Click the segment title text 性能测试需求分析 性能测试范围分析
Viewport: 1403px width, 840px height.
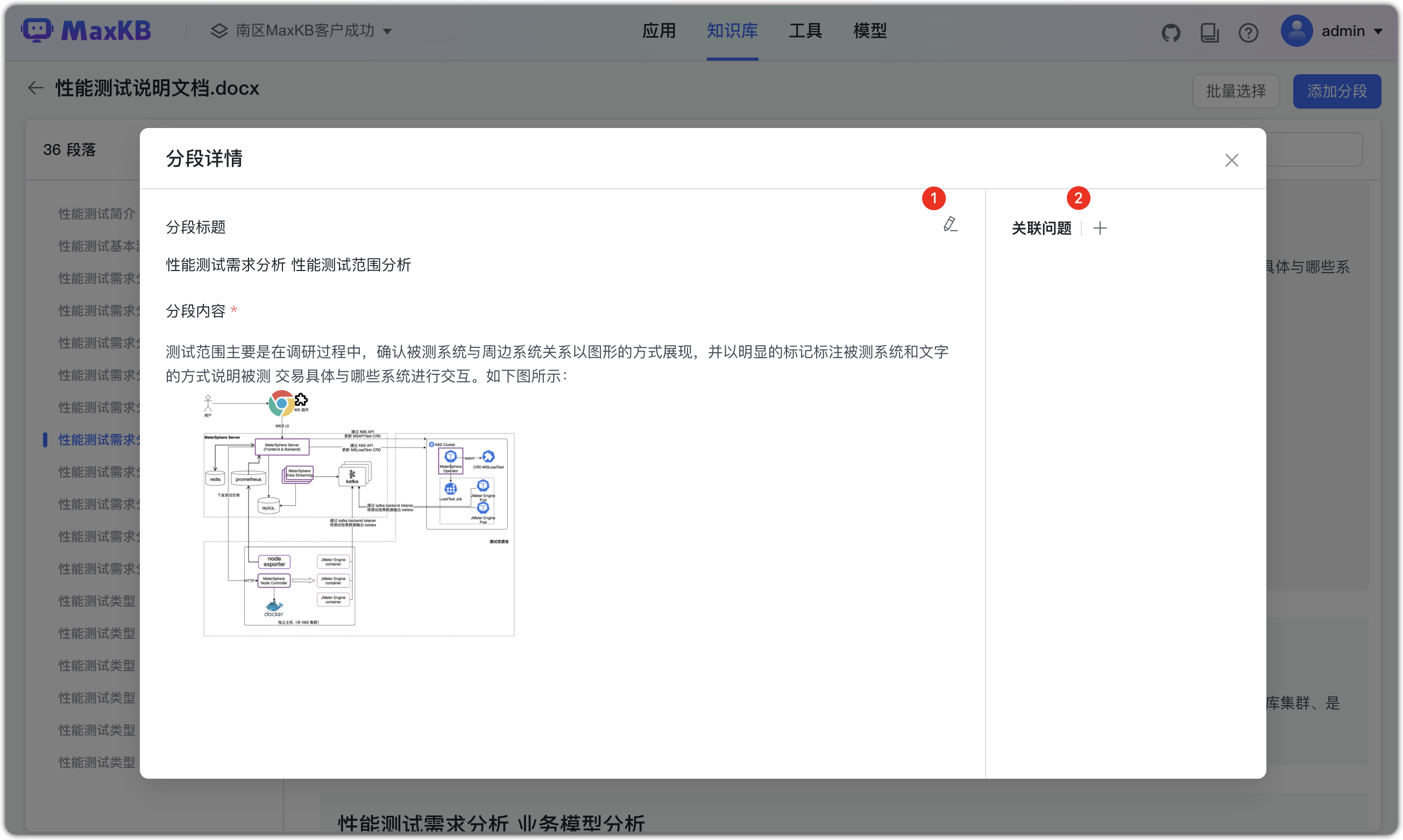pos(289,265)
